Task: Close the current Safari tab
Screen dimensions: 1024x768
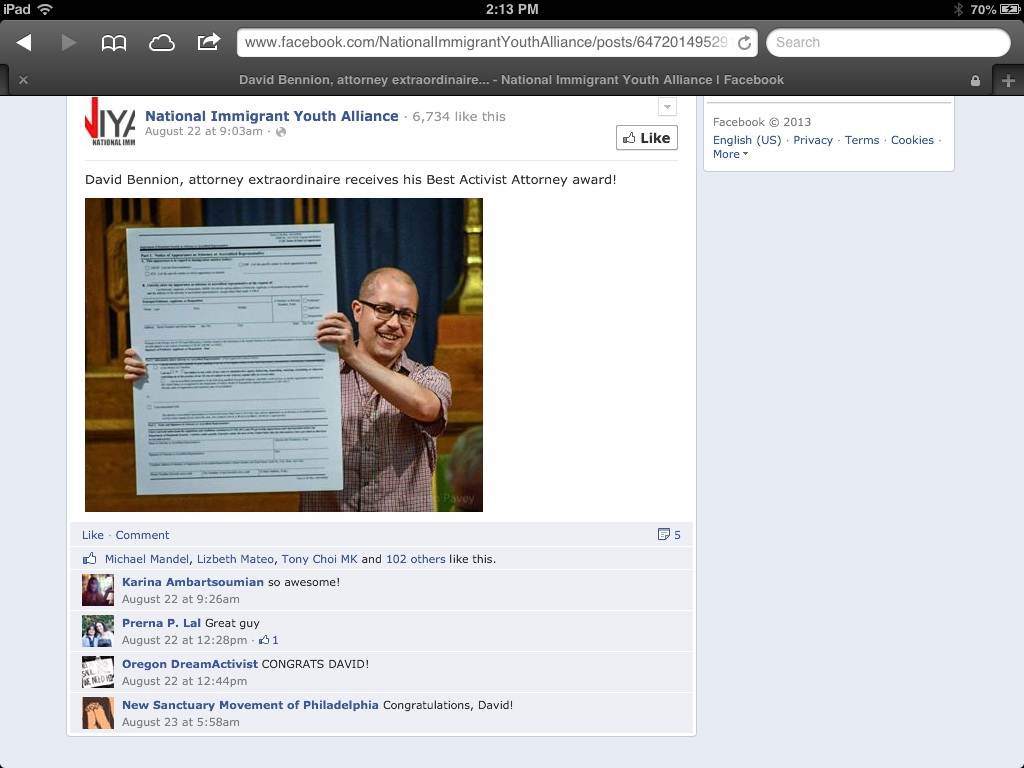Action: point(24,80)
